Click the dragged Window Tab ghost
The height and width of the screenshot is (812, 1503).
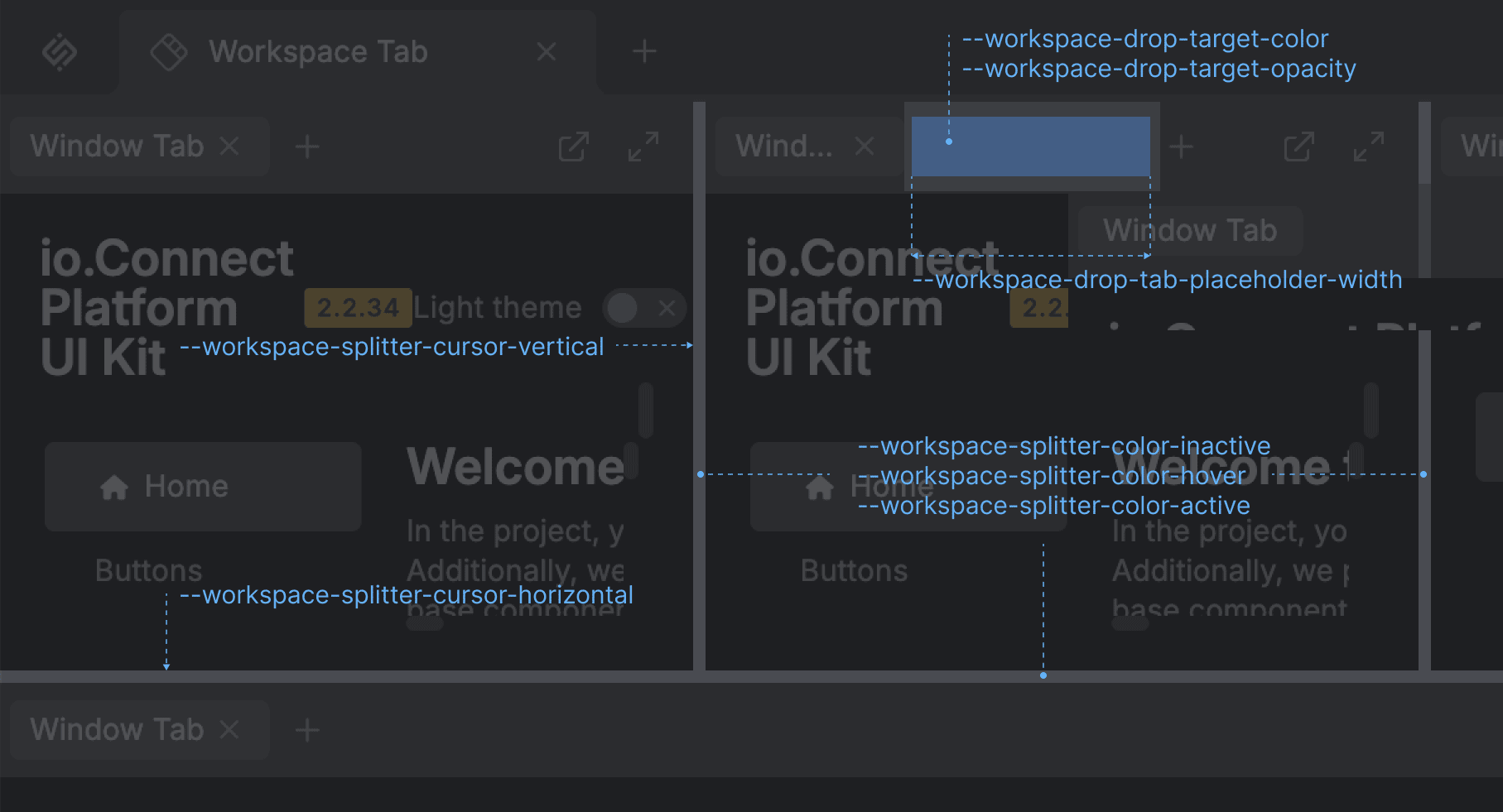click(x=1191, y=230)
